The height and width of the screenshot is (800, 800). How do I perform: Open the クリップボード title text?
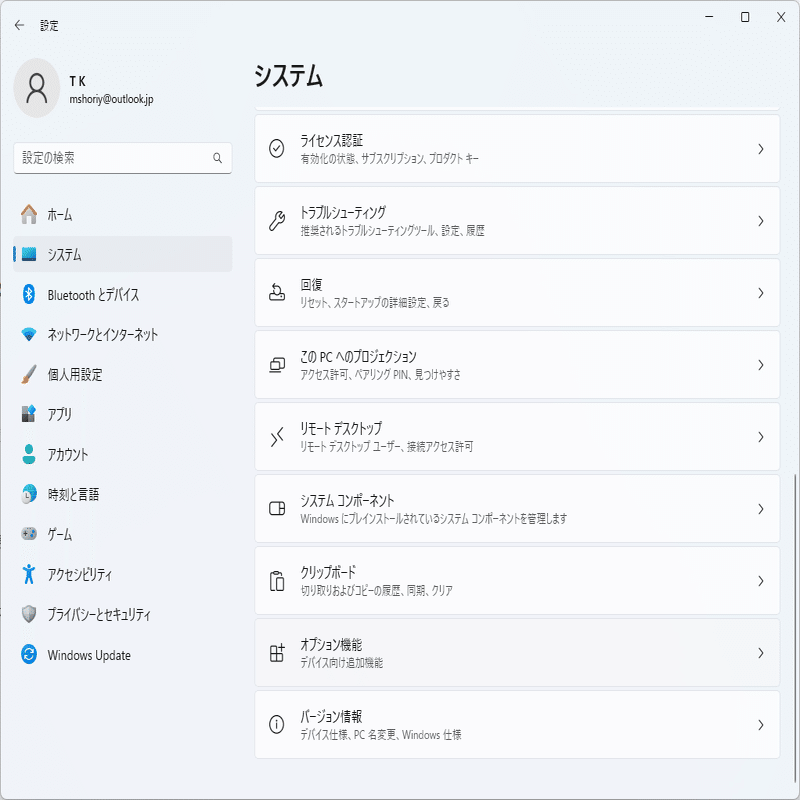pyautogui.click(x=328, y=572)
